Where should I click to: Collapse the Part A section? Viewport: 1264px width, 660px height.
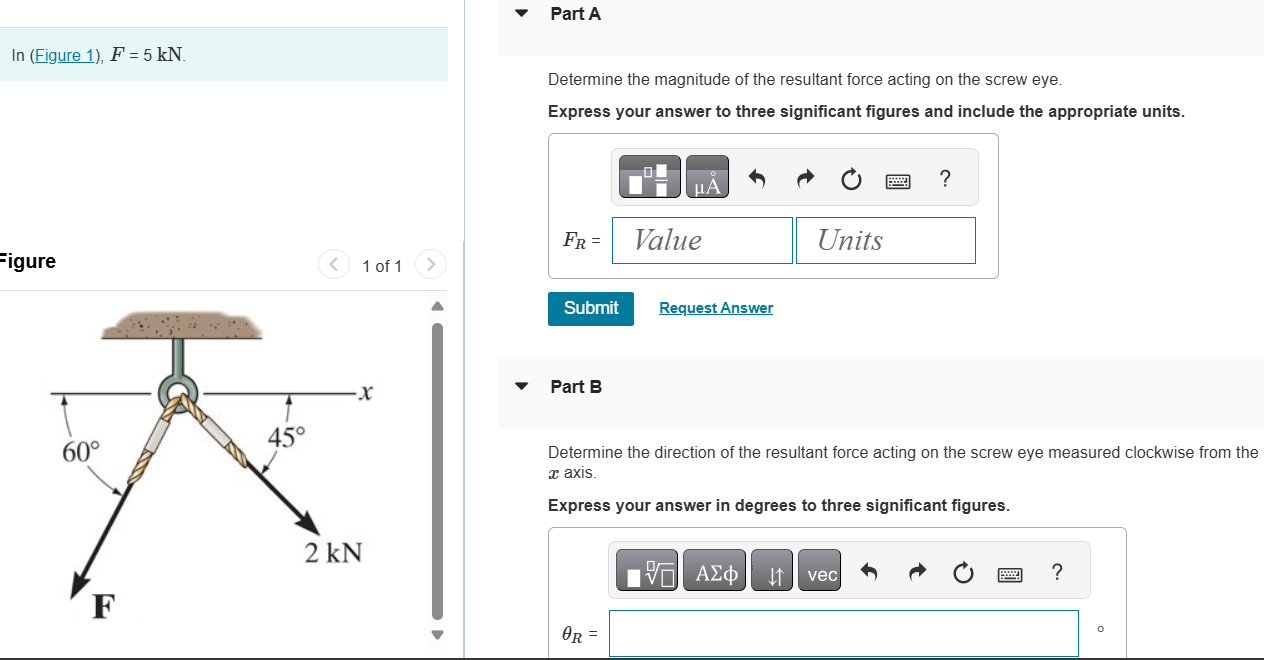[x=520, y=13]
